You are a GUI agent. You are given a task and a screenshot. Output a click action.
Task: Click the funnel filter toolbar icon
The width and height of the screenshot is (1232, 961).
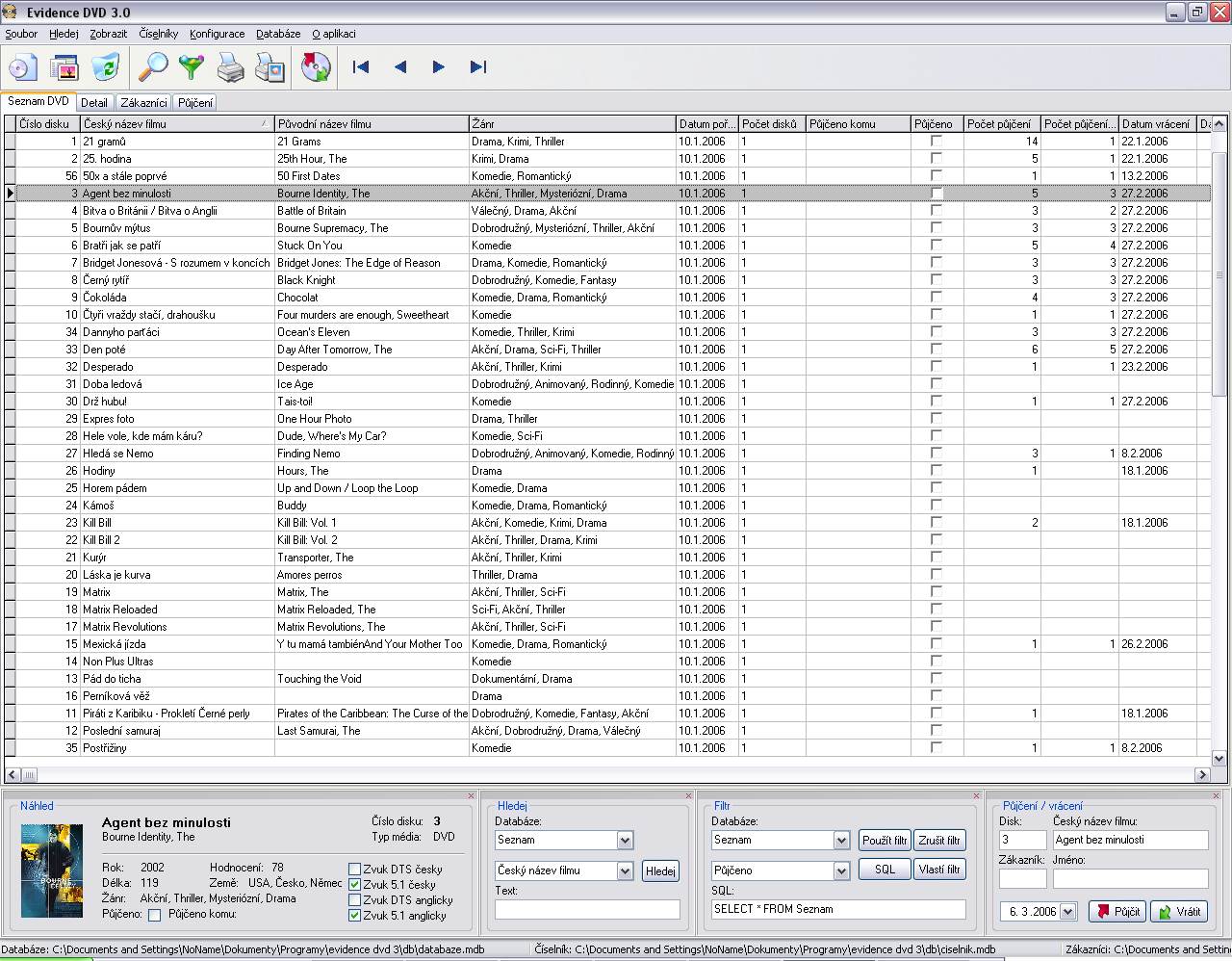click(x=192, y=67)
